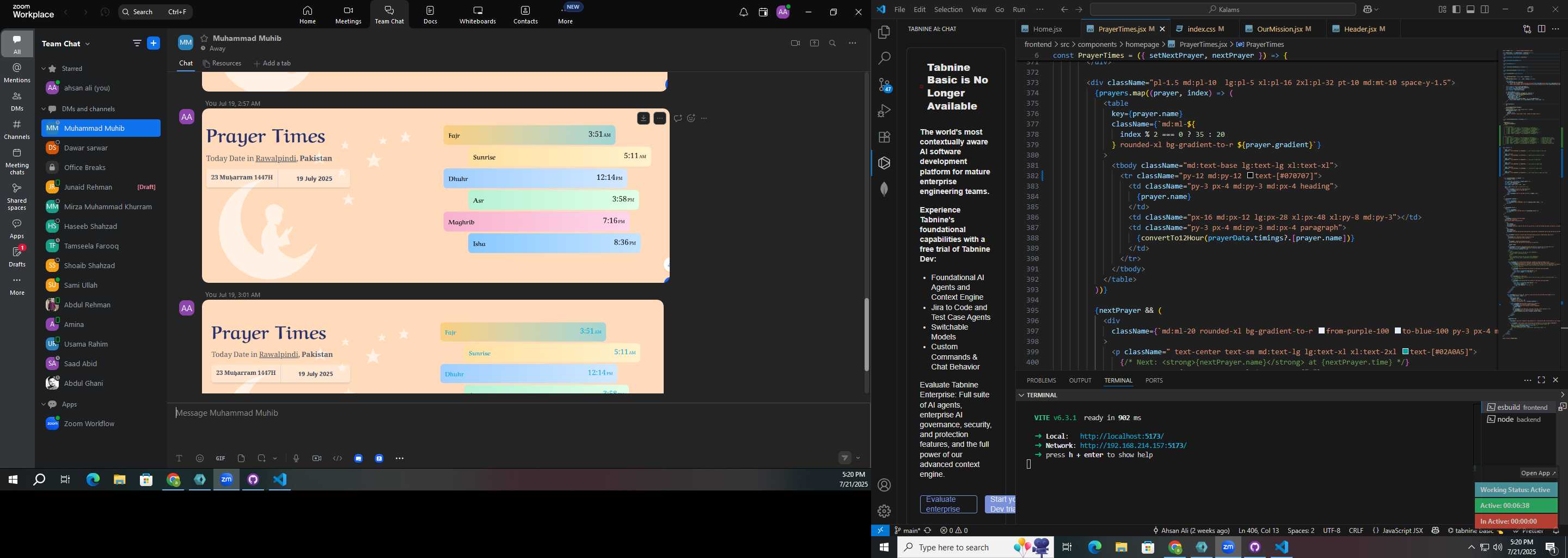This screenshot has width=1568, height=558.
Task: Open Contacts in Zoom top navigation
Action: (525, 15)
